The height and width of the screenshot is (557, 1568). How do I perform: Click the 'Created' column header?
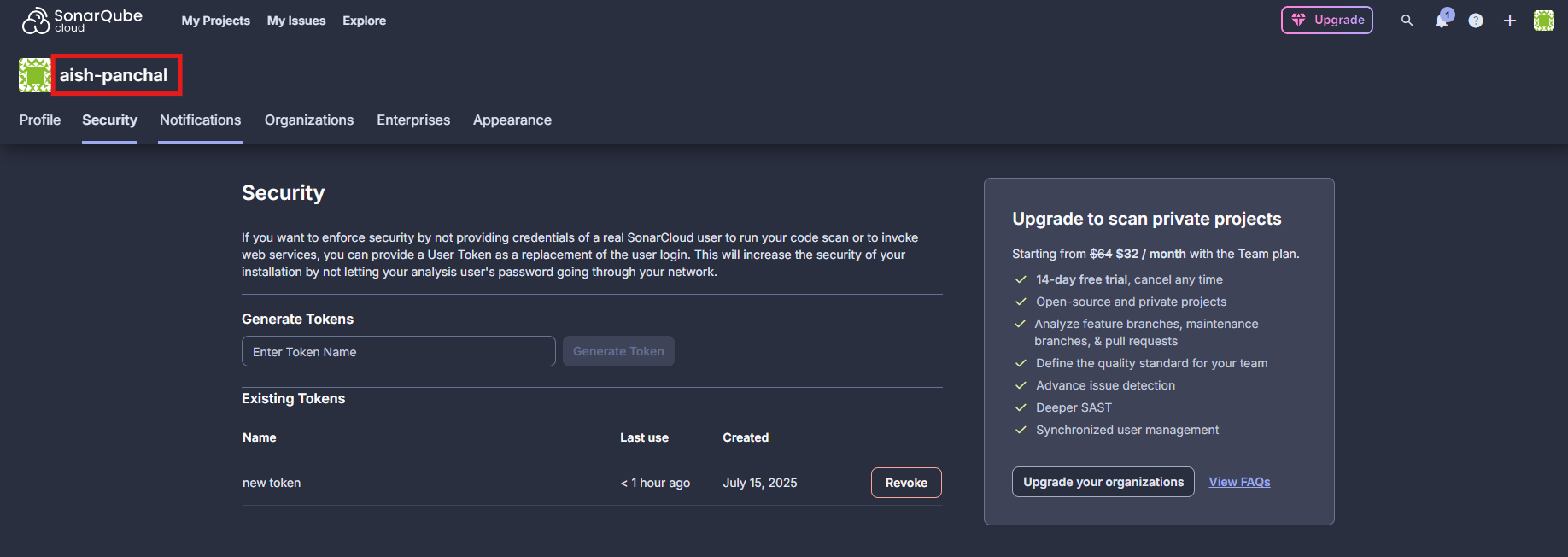[x=746, y=437]
